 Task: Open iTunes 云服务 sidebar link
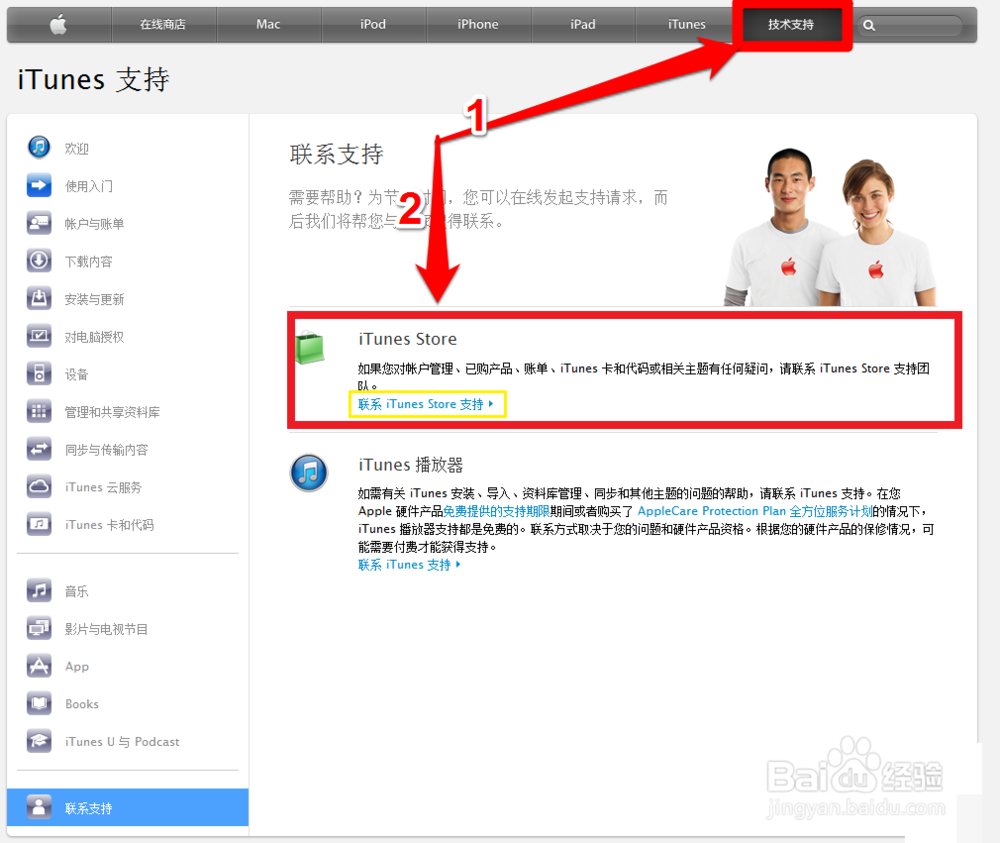(103, 487)
